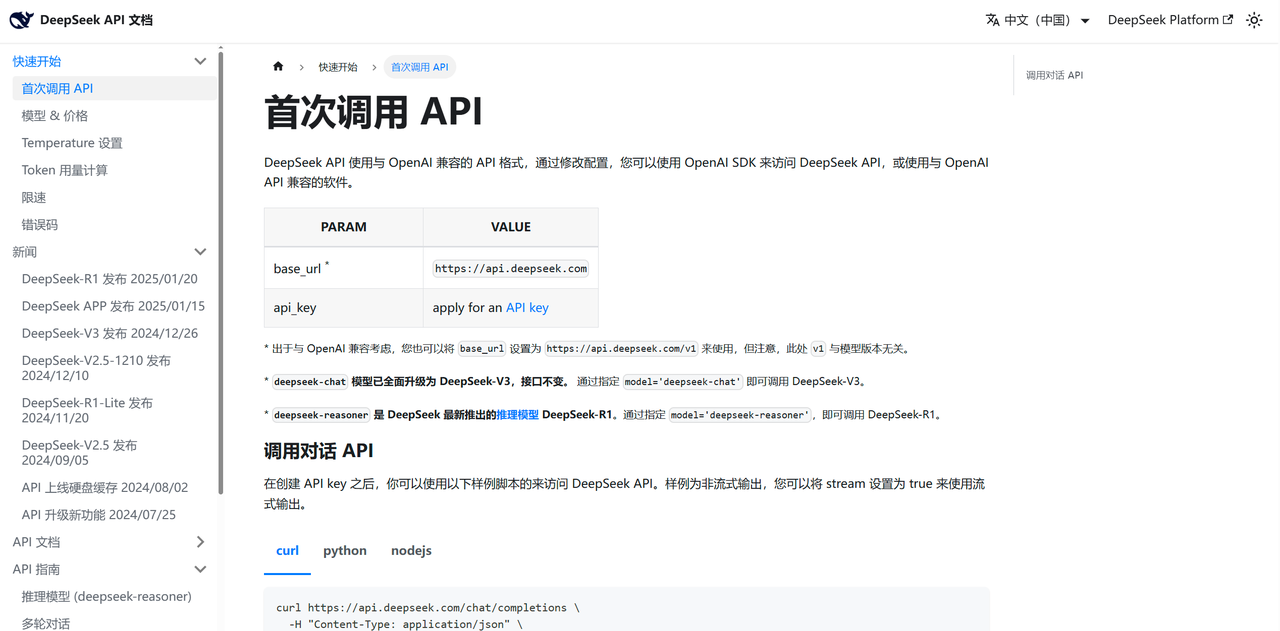Follow the API key link in table

coord(527,308)
